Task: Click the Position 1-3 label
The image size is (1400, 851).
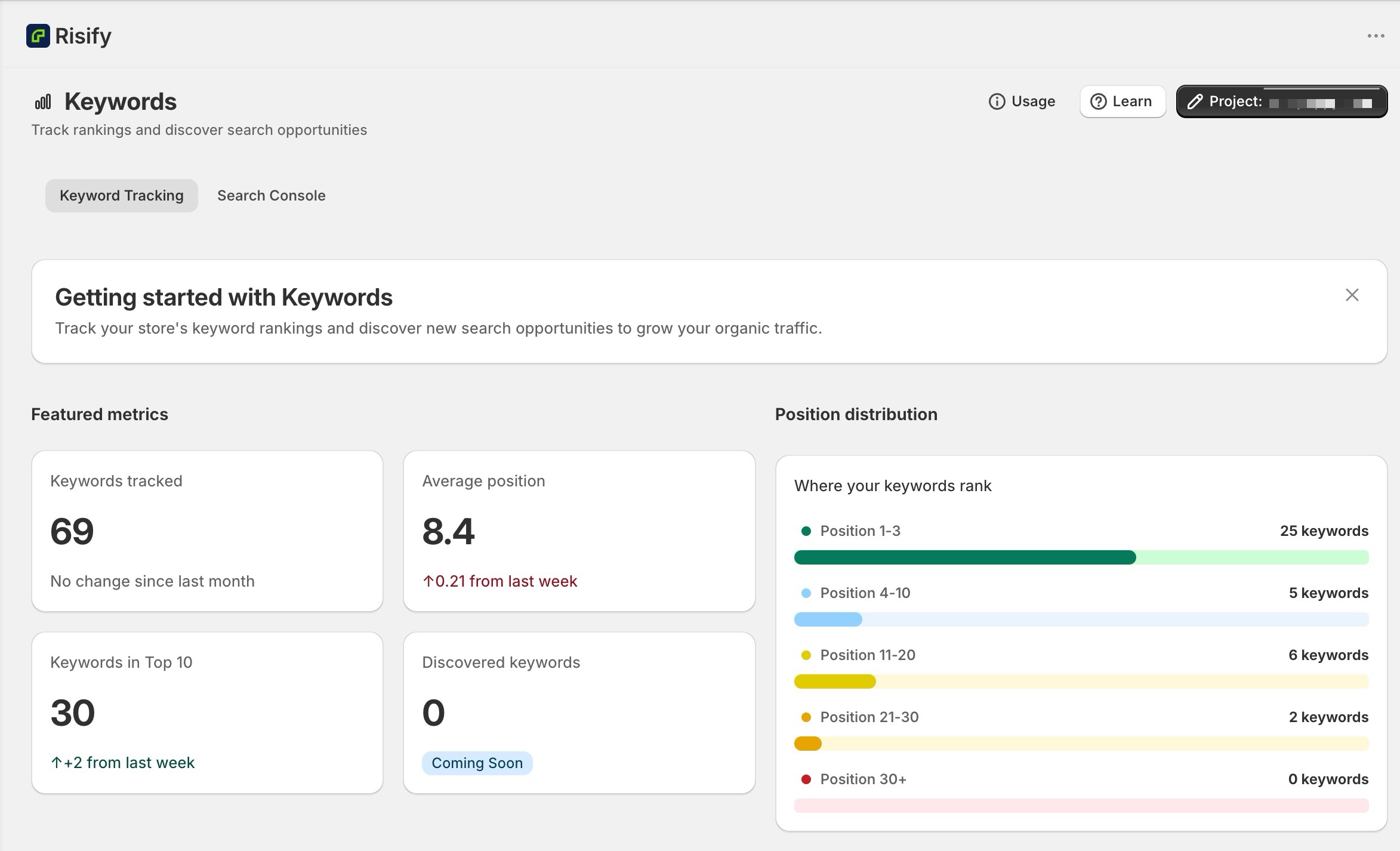Action: pyautogui.click(x=861, y=531)
